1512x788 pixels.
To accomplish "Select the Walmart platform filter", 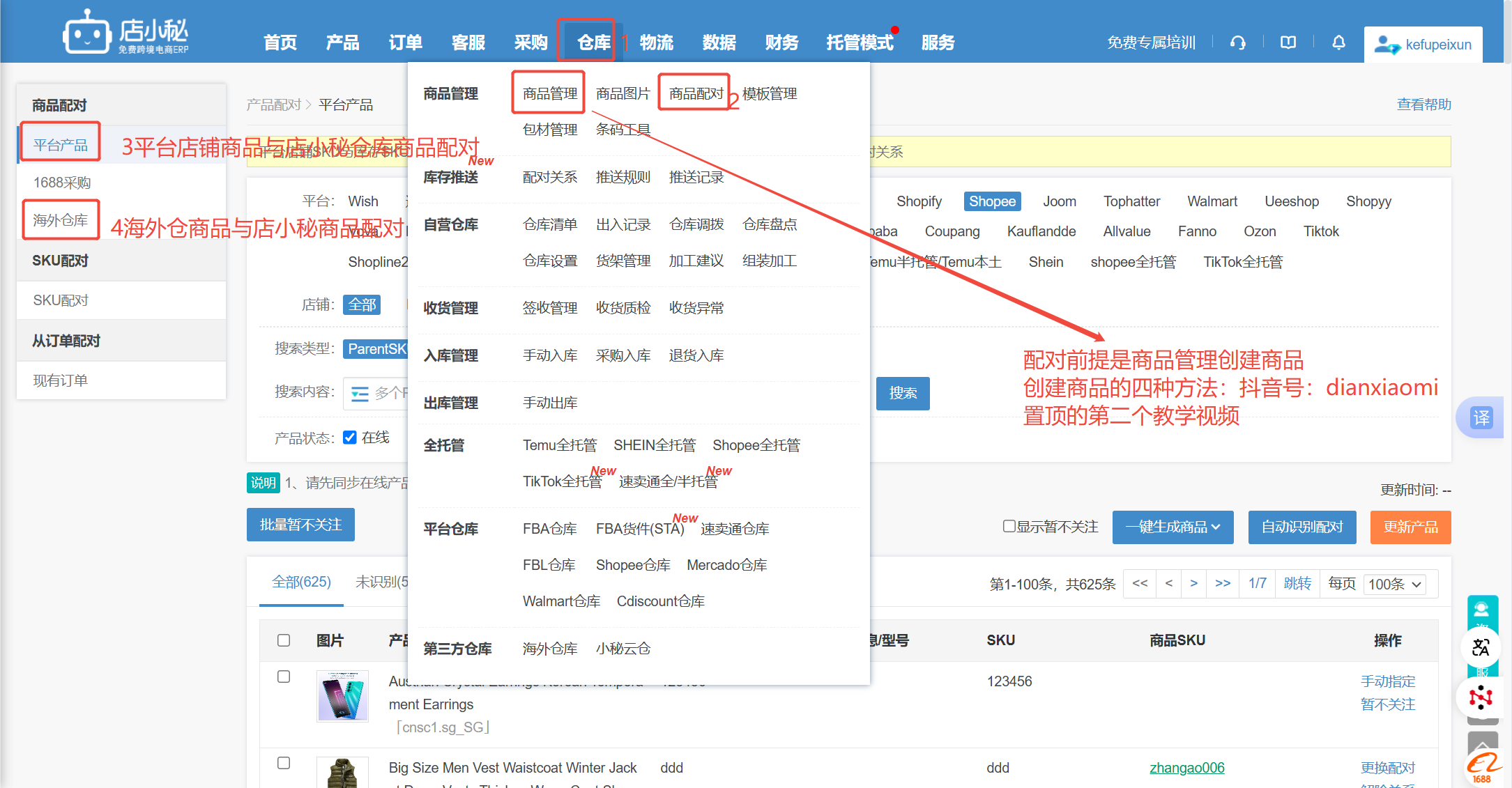I will 1212,201.
